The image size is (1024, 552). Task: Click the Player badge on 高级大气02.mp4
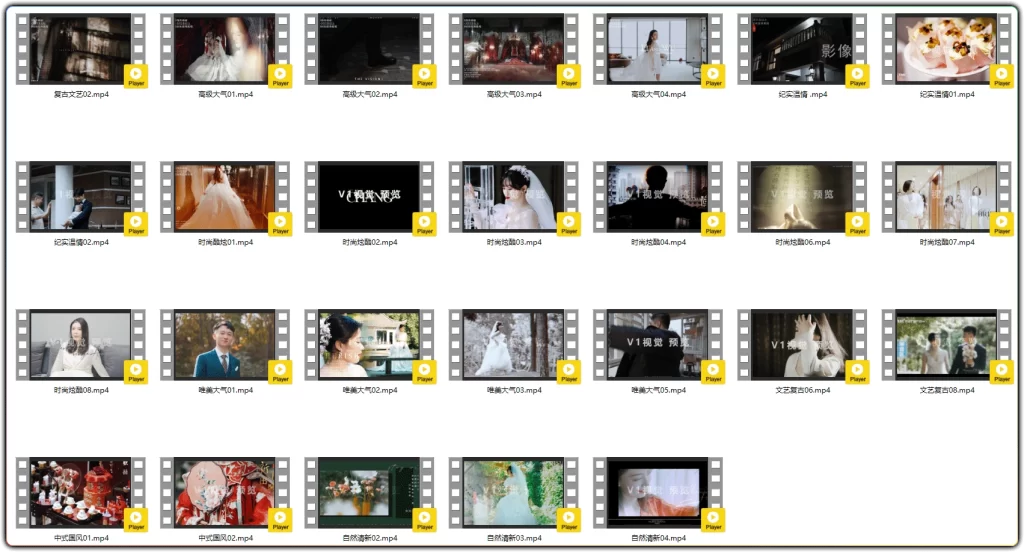coord(424,76)
